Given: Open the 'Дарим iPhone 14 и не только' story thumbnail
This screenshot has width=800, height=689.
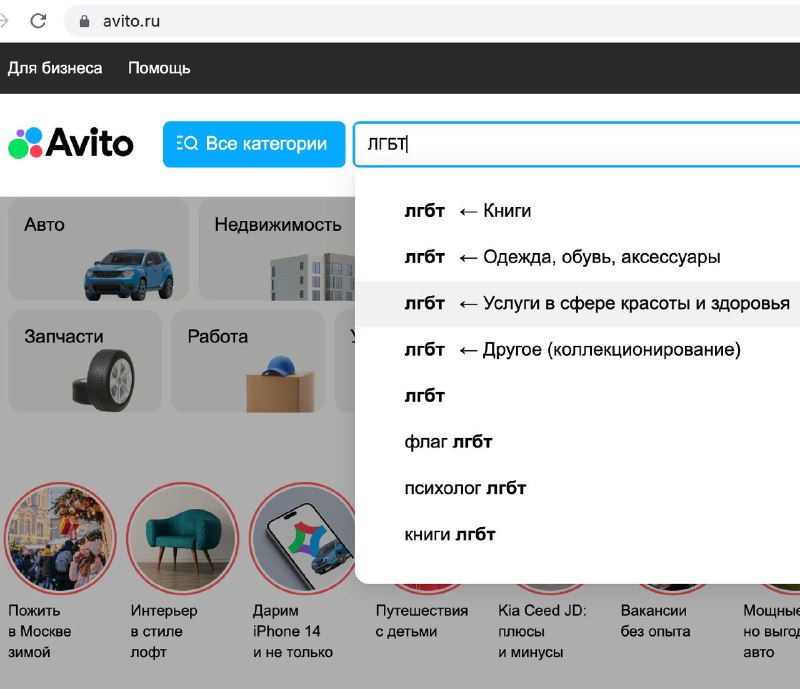Looking at the screenshot, I should (x=303, y=538).
